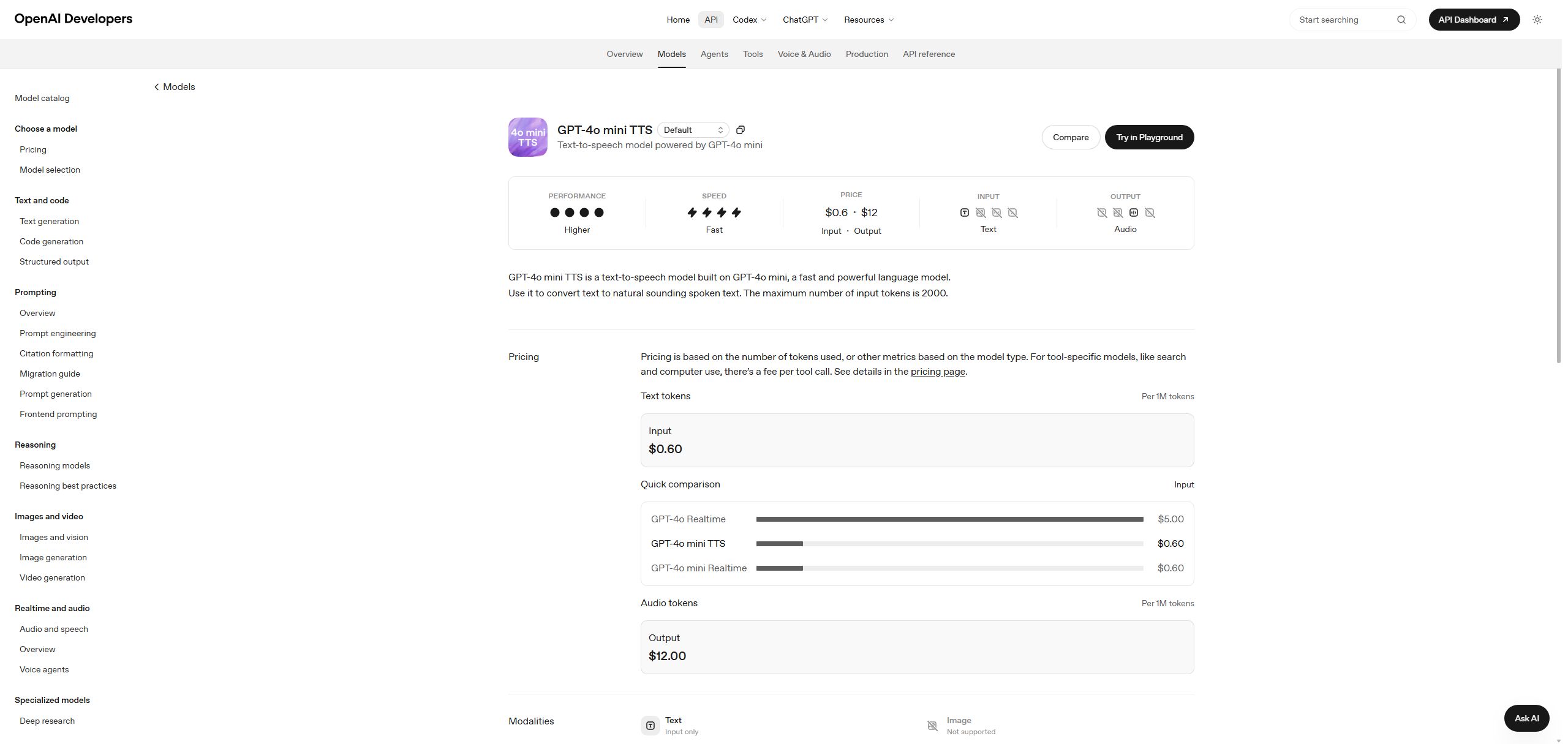Click the Audio output icon in summary card
The width and height of the screenshot is (1568, 744).
(x=1134, y=212)
